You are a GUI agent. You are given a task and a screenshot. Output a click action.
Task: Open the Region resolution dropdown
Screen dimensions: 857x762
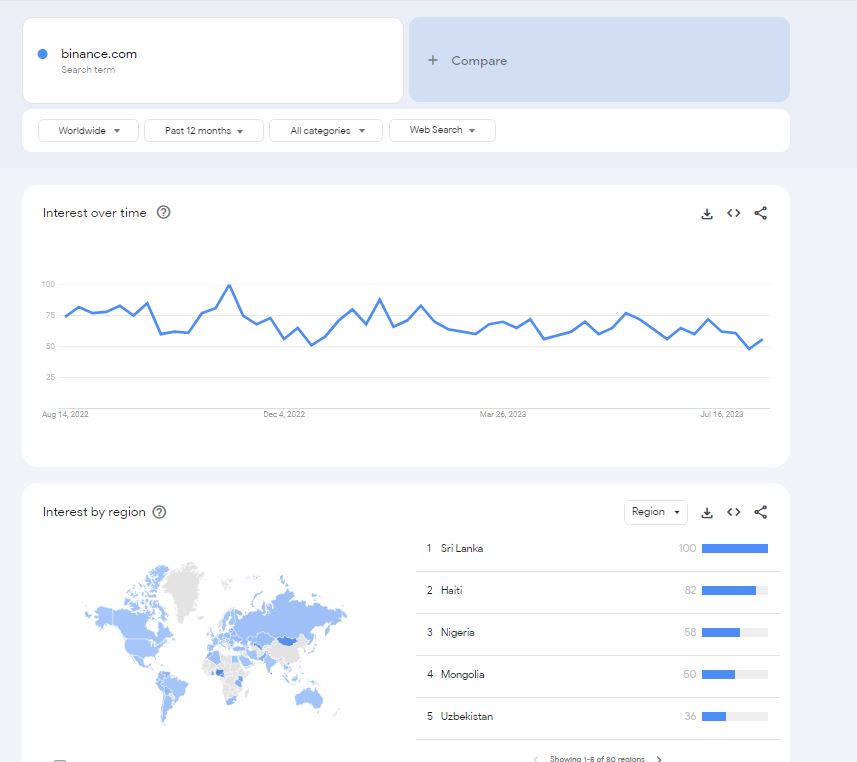(x=655, y=512)
